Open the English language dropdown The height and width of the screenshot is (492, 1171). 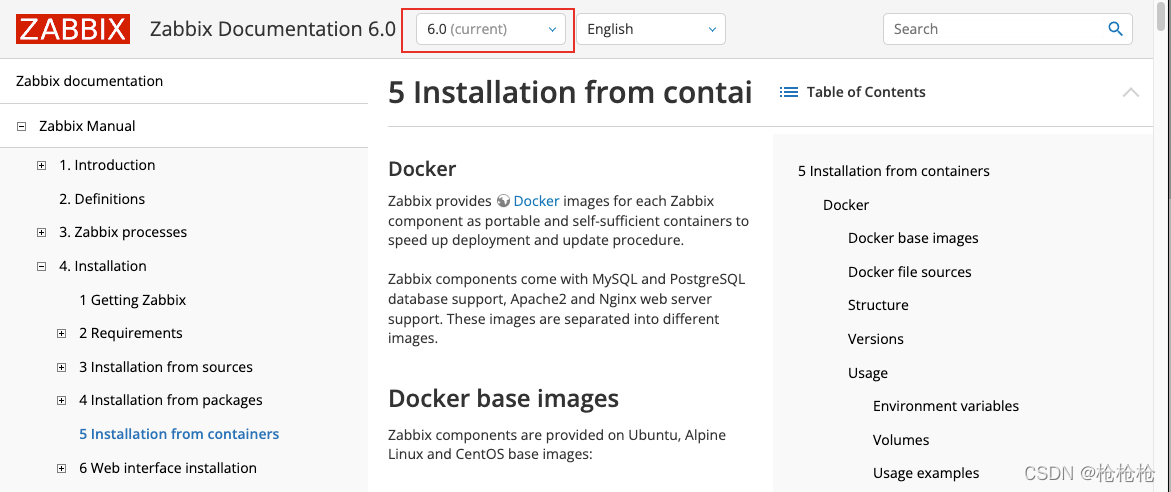pos(651,29)
